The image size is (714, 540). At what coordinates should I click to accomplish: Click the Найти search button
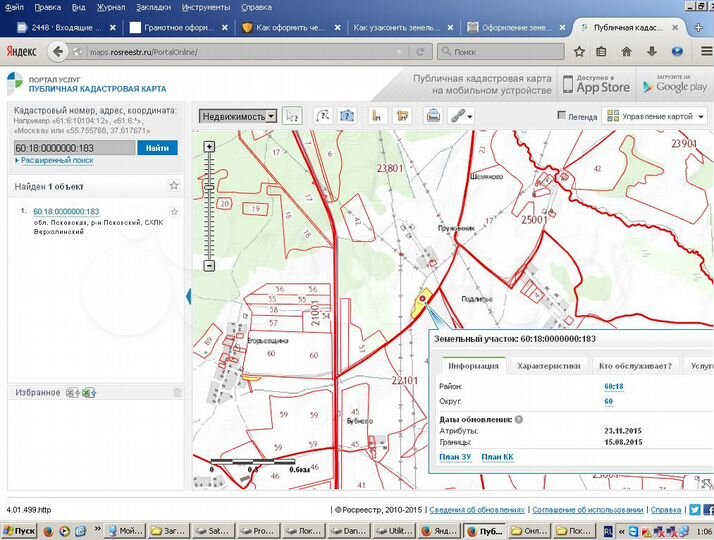pos(157,148)
